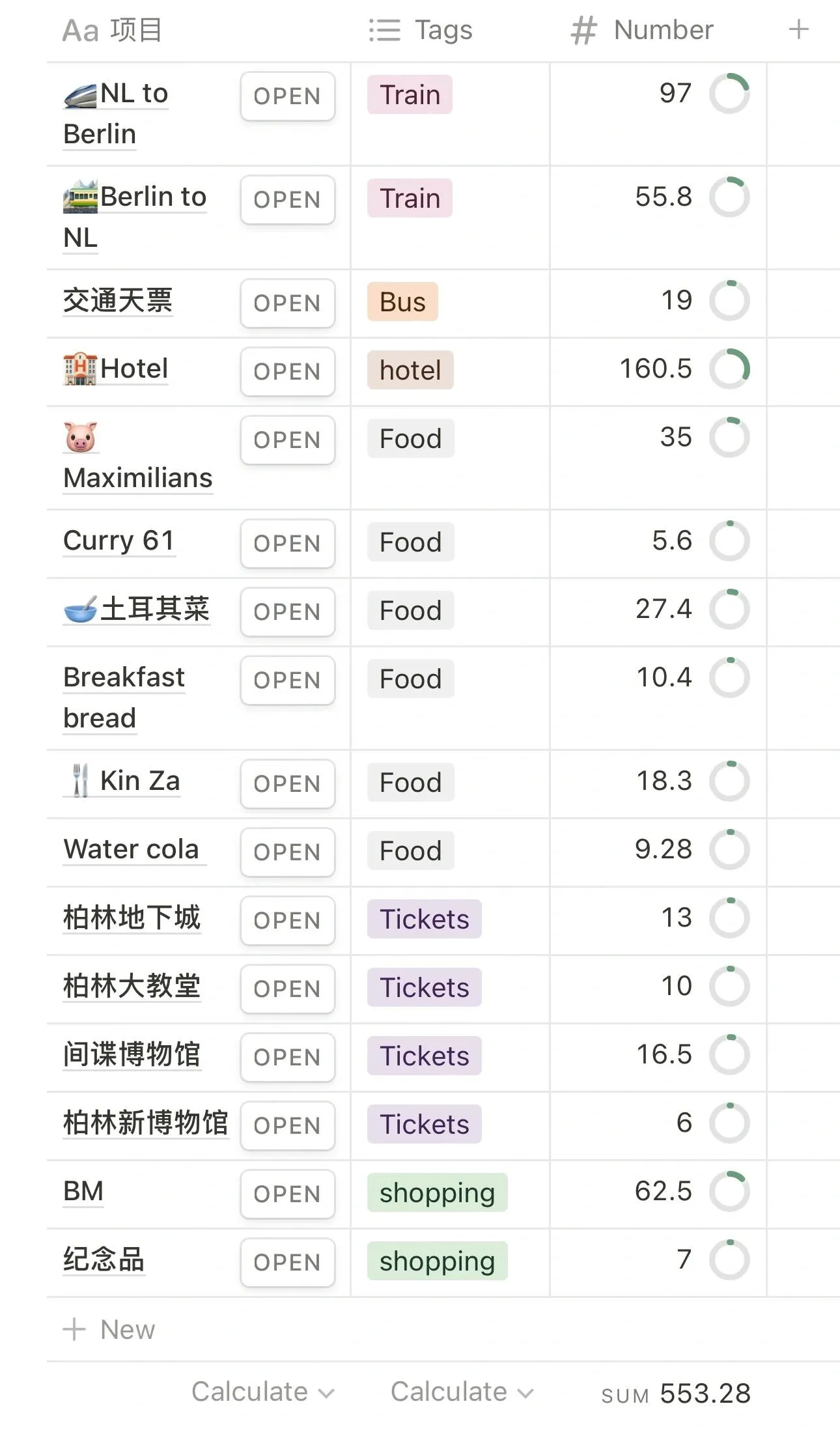The image size is (840, 1434).
Task: Click the tram emoji on Berlin to NL
Action: pos(80,197)
